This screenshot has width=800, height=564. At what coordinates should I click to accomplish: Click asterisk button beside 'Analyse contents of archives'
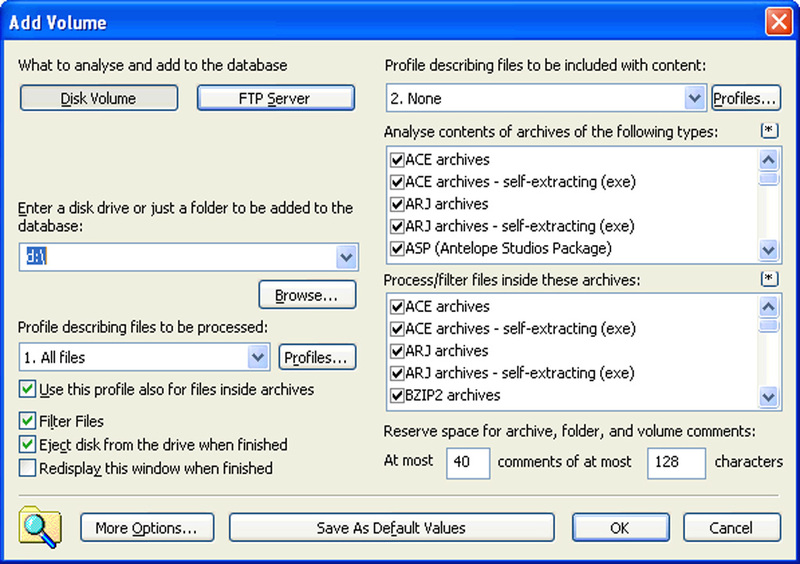[769, 131]
